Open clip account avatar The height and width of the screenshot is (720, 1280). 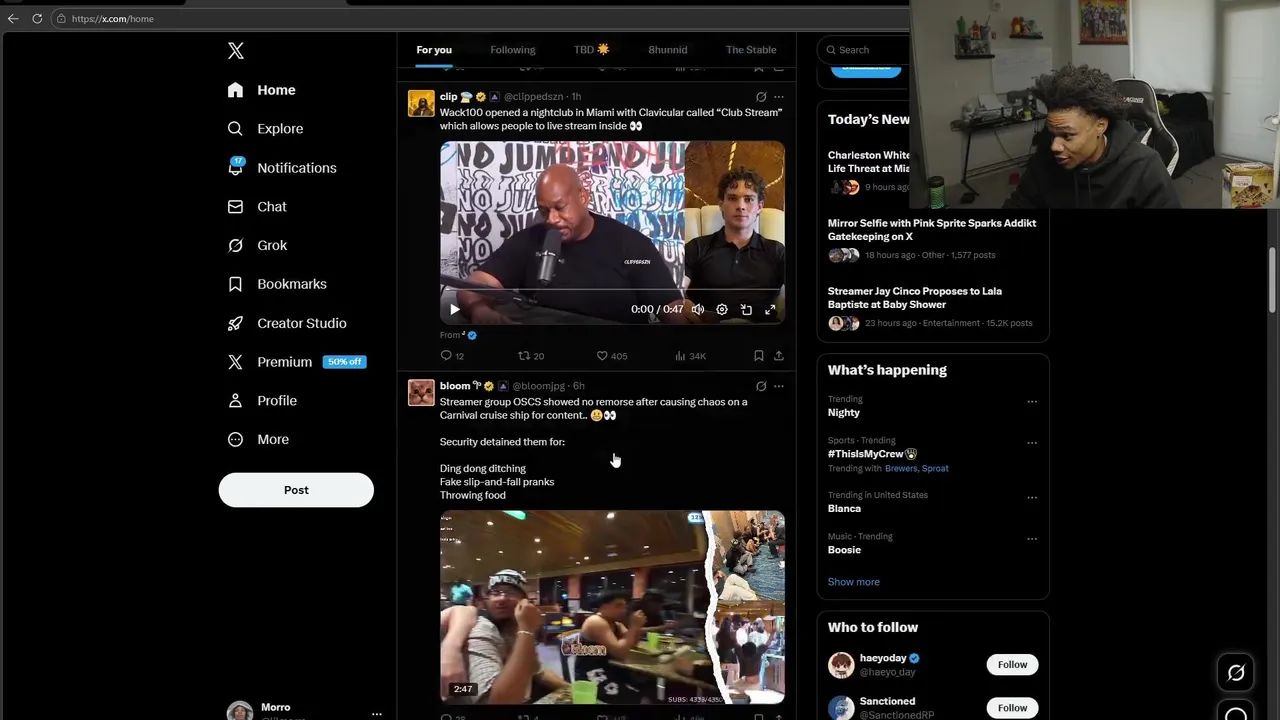pyautogui.click(x=421, y=104)
